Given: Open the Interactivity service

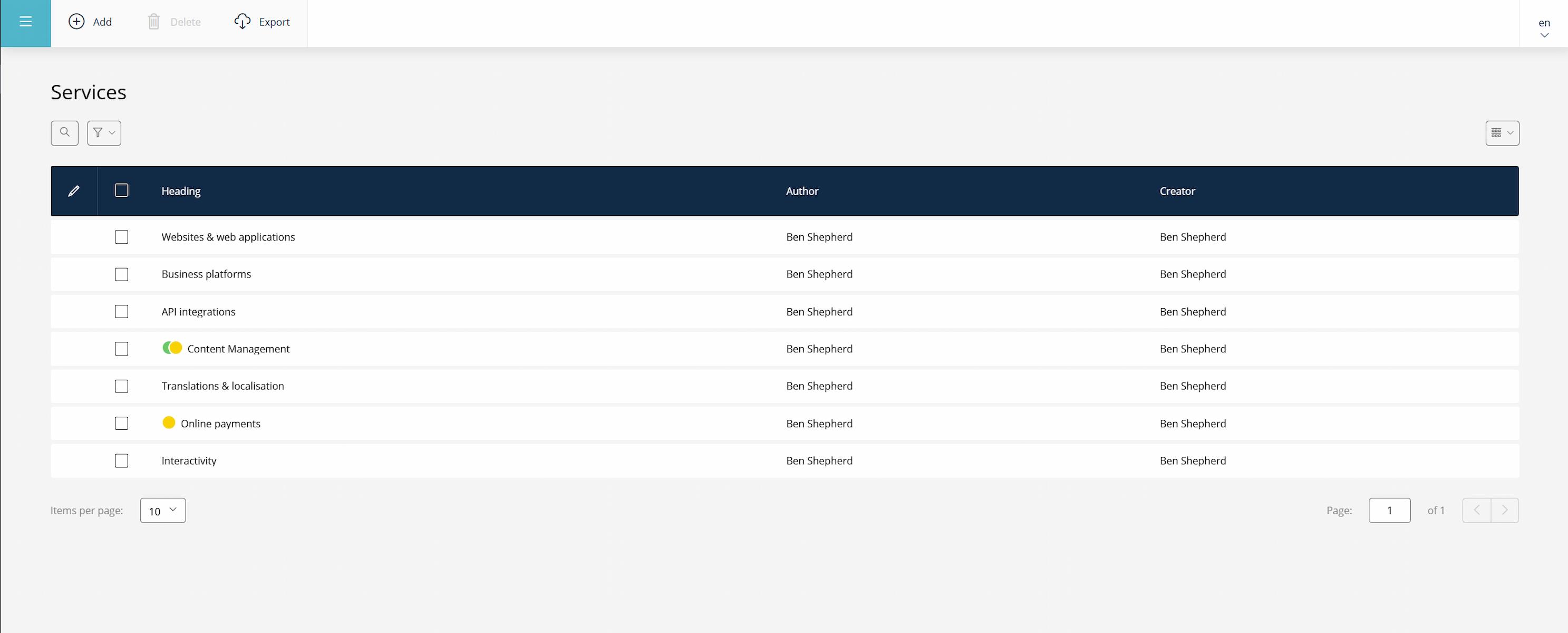Looking at the screenshot, I should (189, 461).
